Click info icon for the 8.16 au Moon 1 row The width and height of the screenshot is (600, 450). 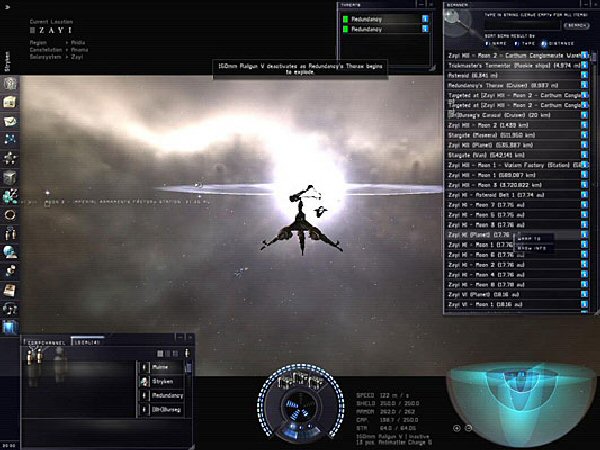click(584, 304)
